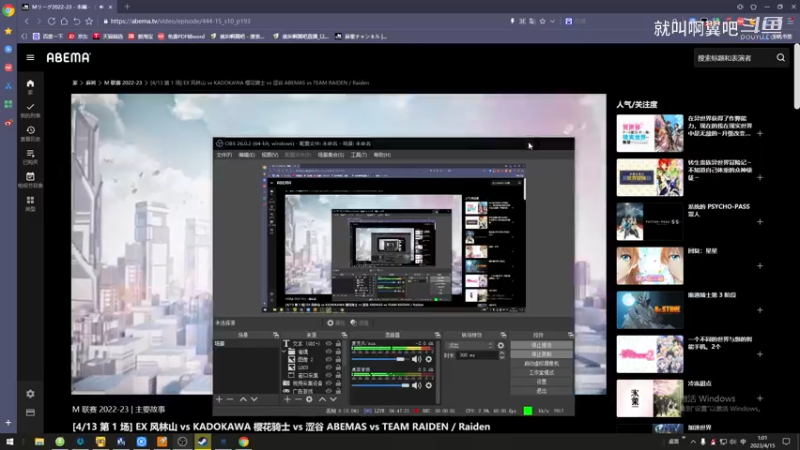The image size is (800, 450).
Task: Pop out OBS audio mixer dock icon
Action: [437, 335]
